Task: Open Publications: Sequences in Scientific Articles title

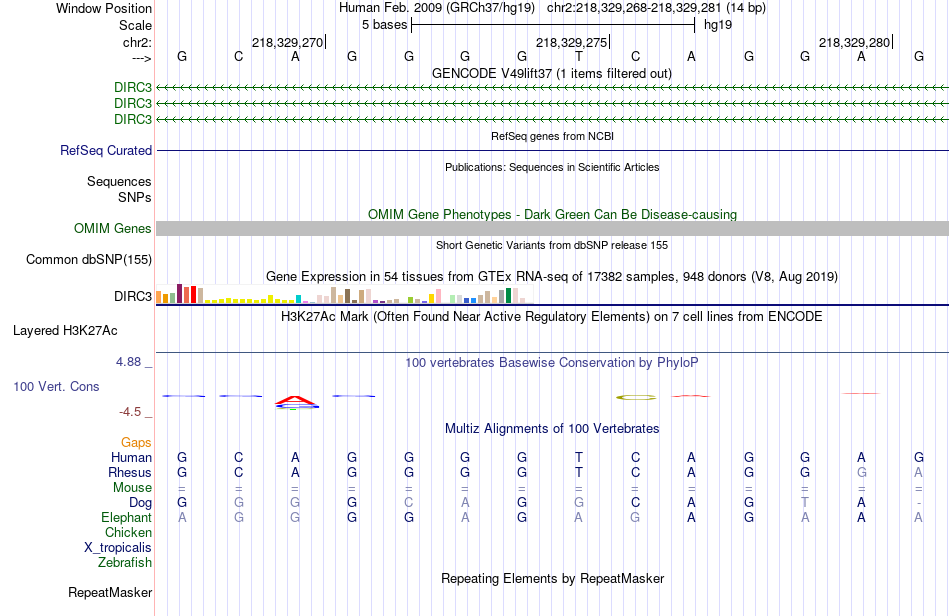Action: click(552, 167)
